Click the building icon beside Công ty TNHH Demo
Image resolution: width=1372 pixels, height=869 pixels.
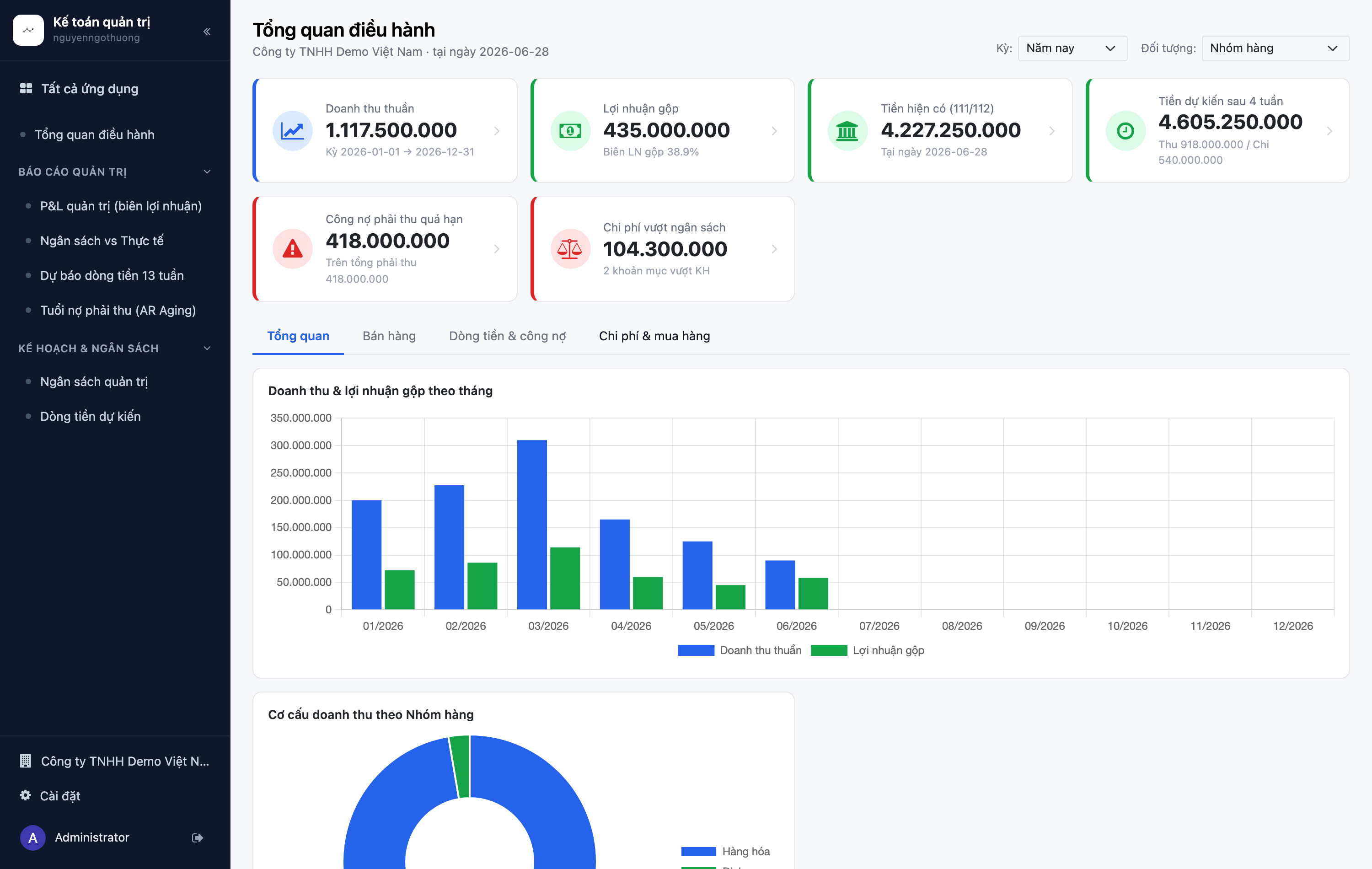click(x=25, y=761)
